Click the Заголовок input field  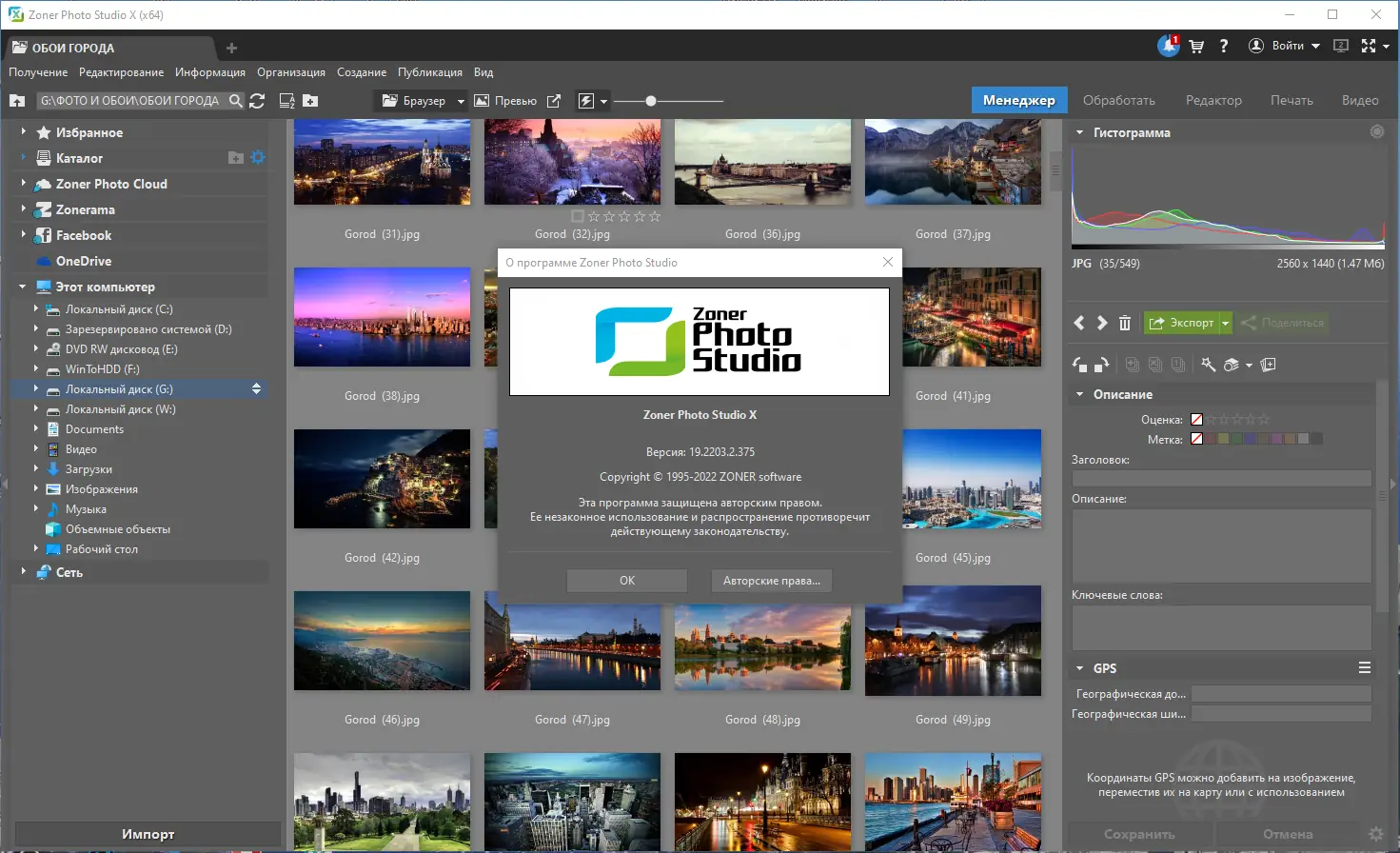coord(1222,478)
